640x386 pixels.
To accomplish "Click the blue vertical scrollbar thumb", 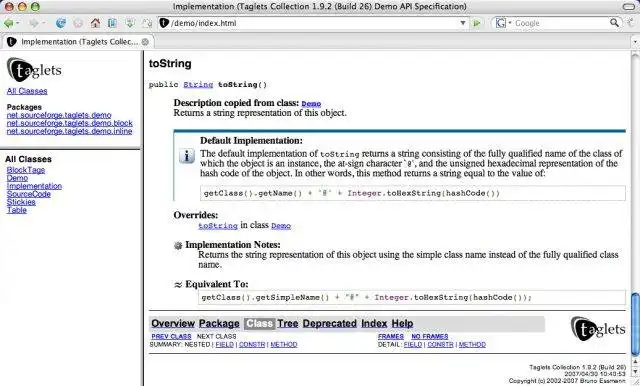I will [x=636, y=324].
